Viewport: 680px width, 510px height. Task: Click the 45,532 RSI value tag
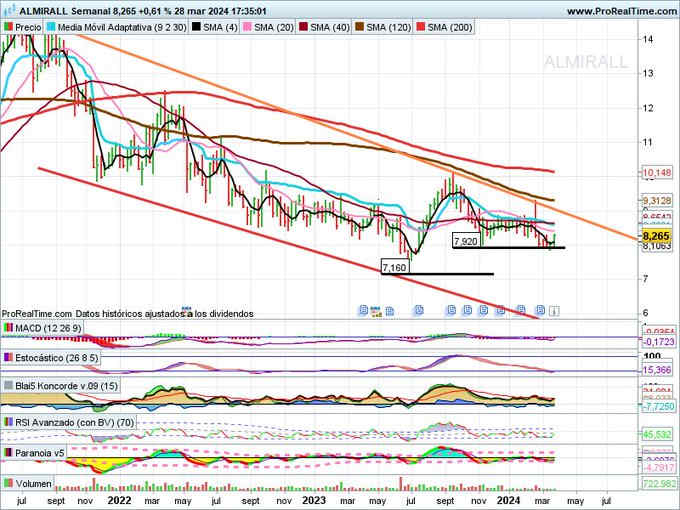[x=657, y=434]
